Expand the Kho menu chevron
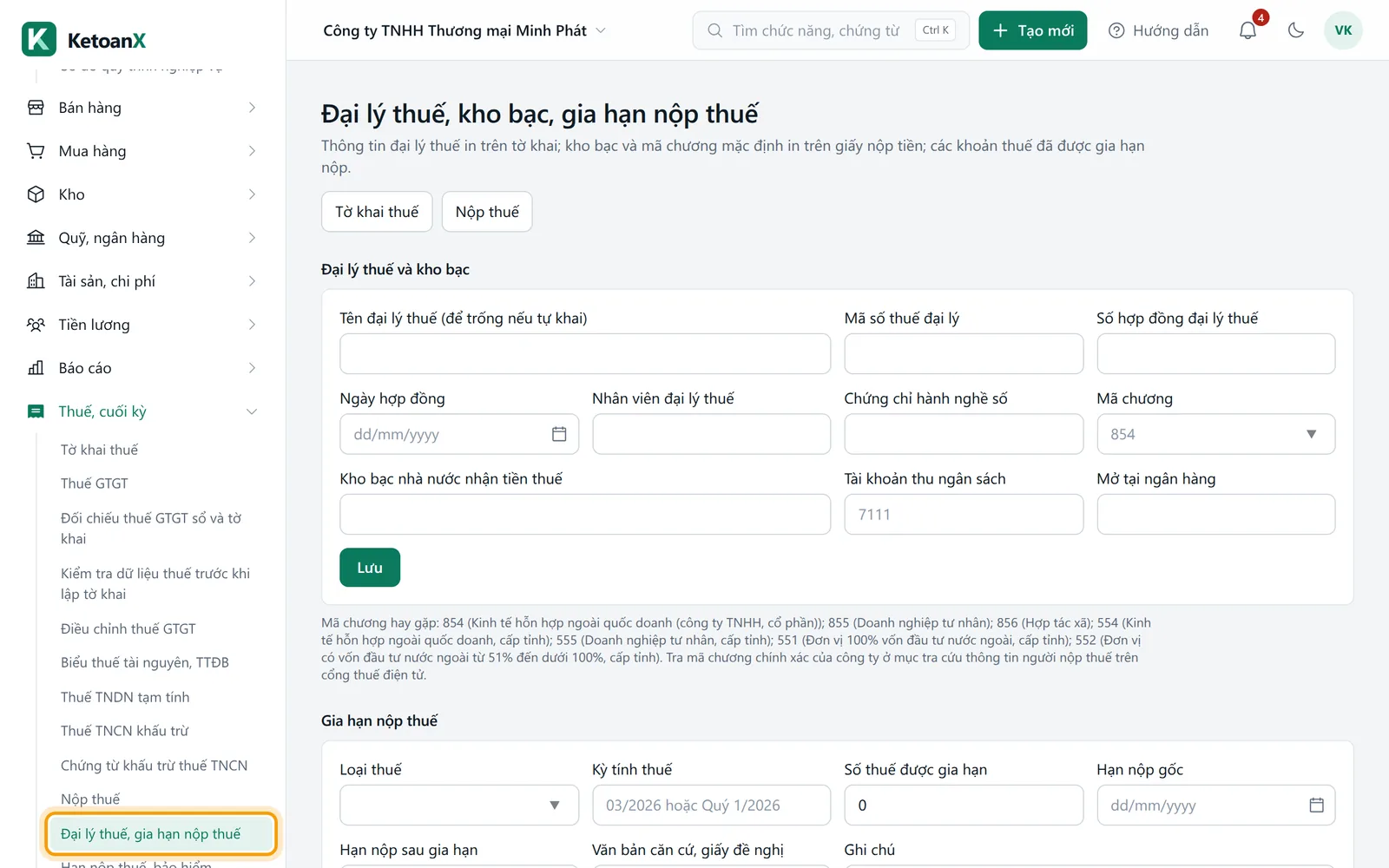Screen dimensions: 1389x868 point(252,194)
